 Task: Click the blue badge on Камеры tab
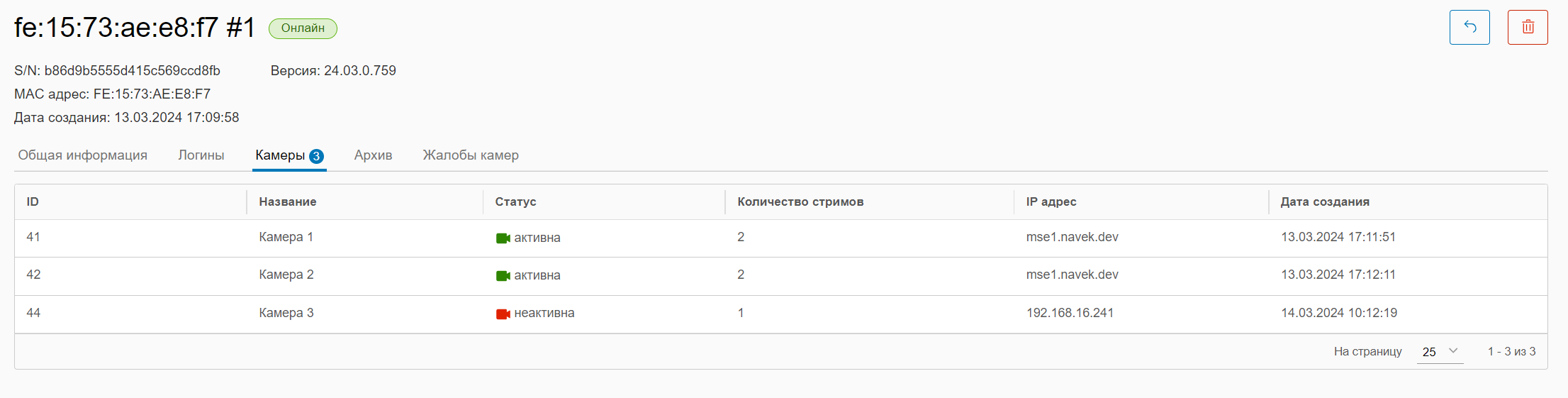point(317,156)
